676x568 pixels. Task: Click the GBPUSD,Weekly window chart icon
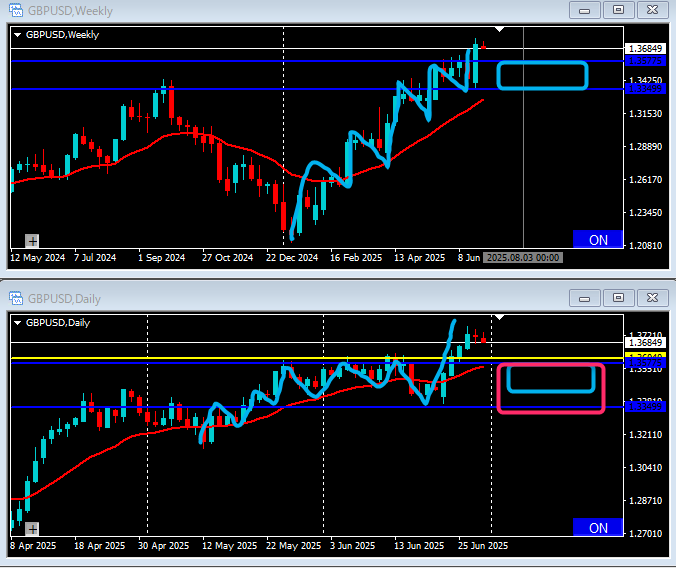coord(16,10)
